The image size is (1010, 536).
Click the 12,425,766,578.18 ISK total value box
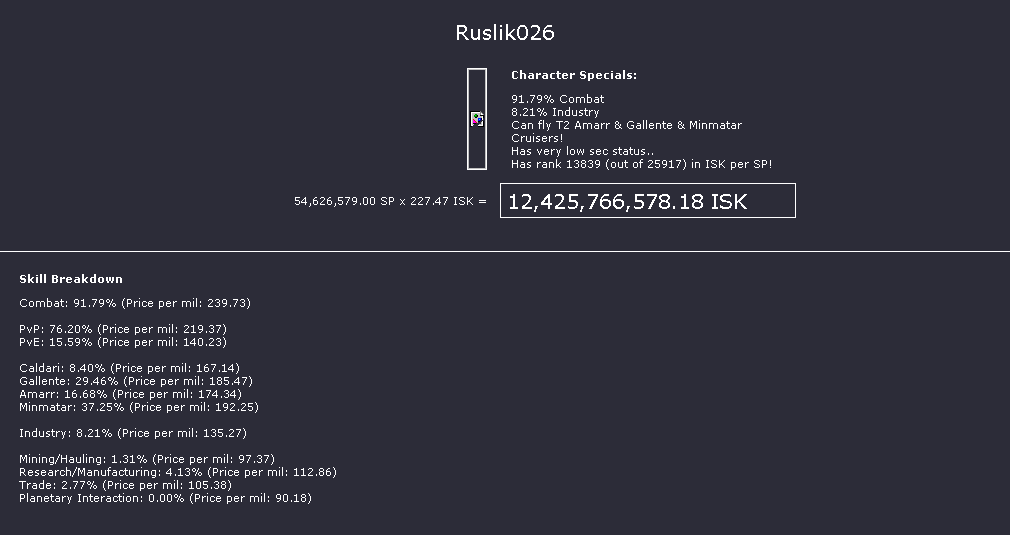[x=647, y=201]
